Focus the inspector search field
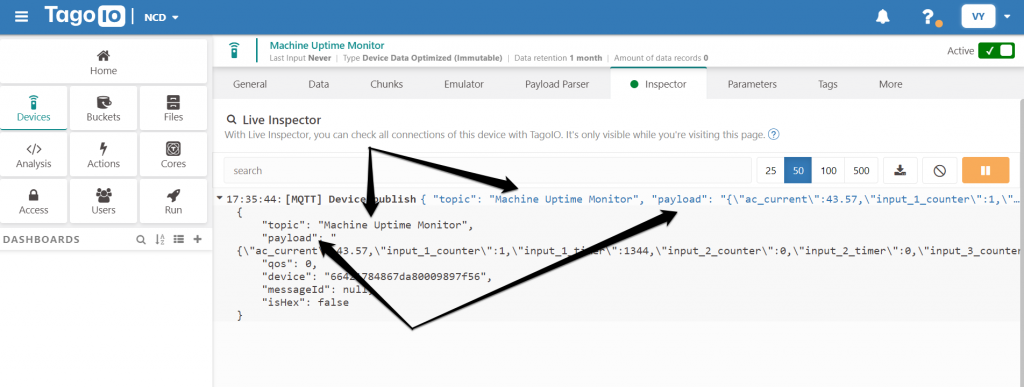 click(x=487, y=170)
